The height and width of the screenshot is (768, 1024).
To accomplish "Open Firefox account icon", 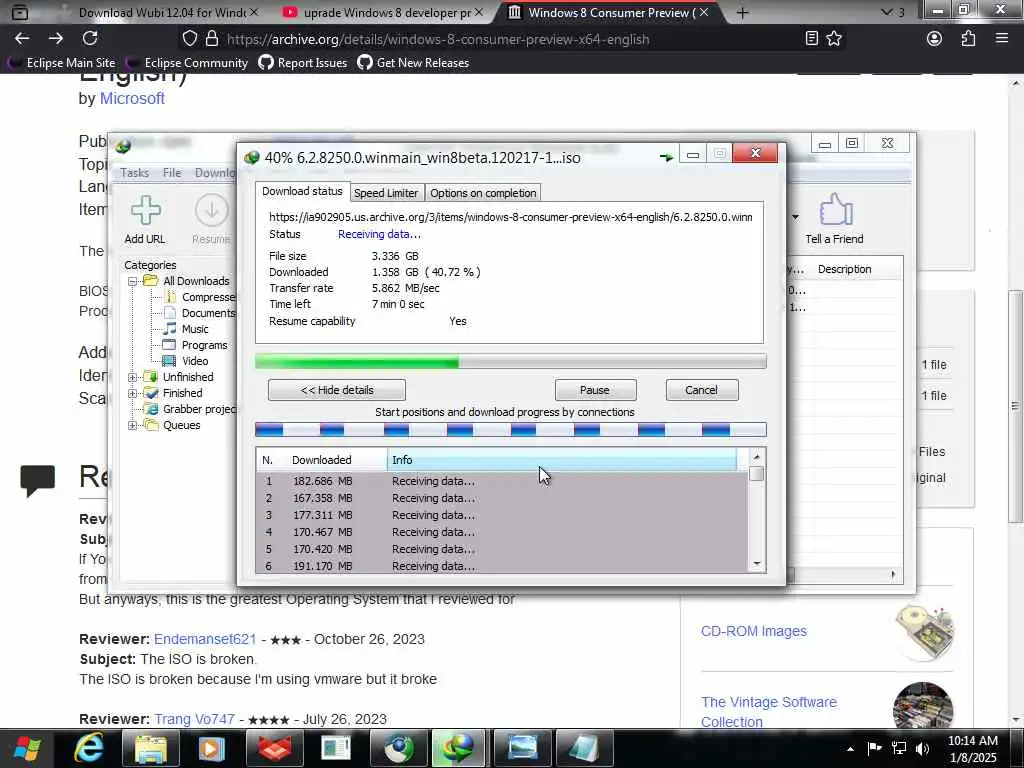I will click(x=935, y=39).
